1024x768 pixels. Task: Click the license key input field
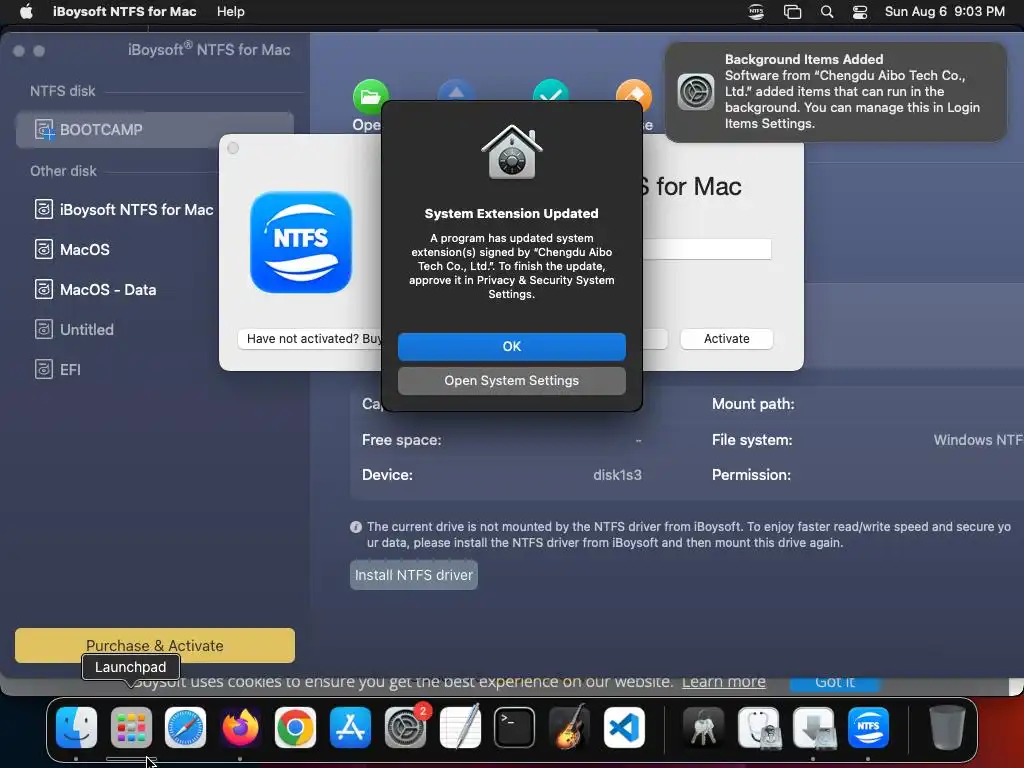click(707, 249)
